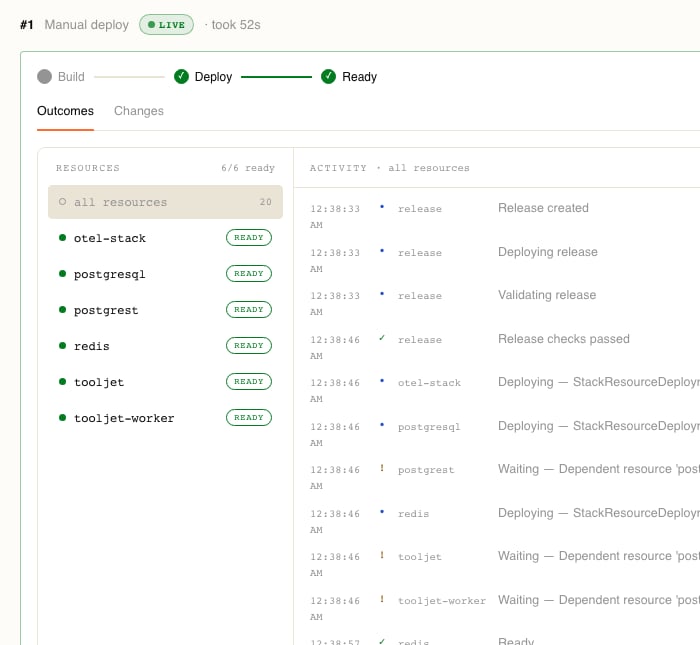Screen dimensions: 700x645
Task: Click the '6/6 ready' resources counter
Action: [x=248, y=168]
